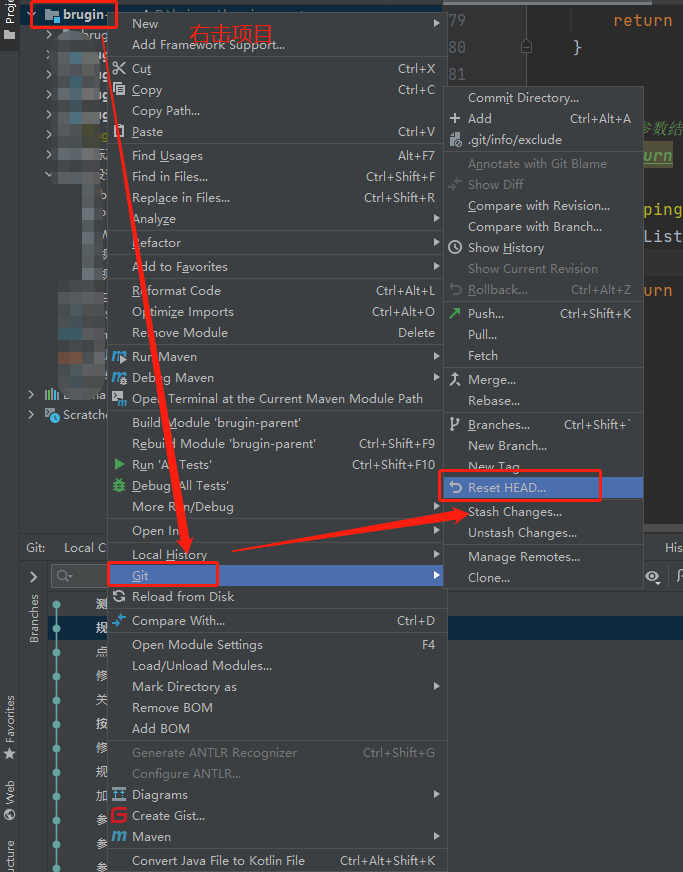This screenshot has width=683, height=872.
Task: Click the Debug All Tests bug icon
Action: [119, 485]
